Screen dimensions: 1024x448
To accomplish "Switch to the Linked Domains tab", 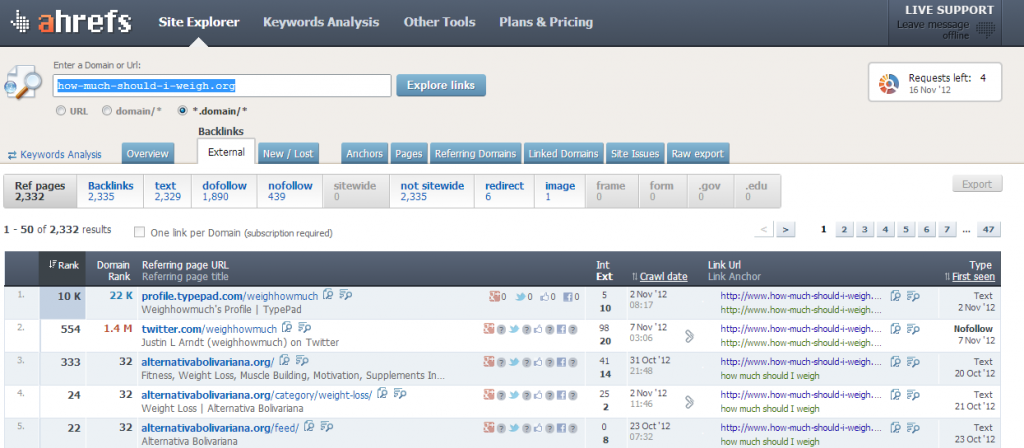I will pyautogui.click(x=564, y=153).
